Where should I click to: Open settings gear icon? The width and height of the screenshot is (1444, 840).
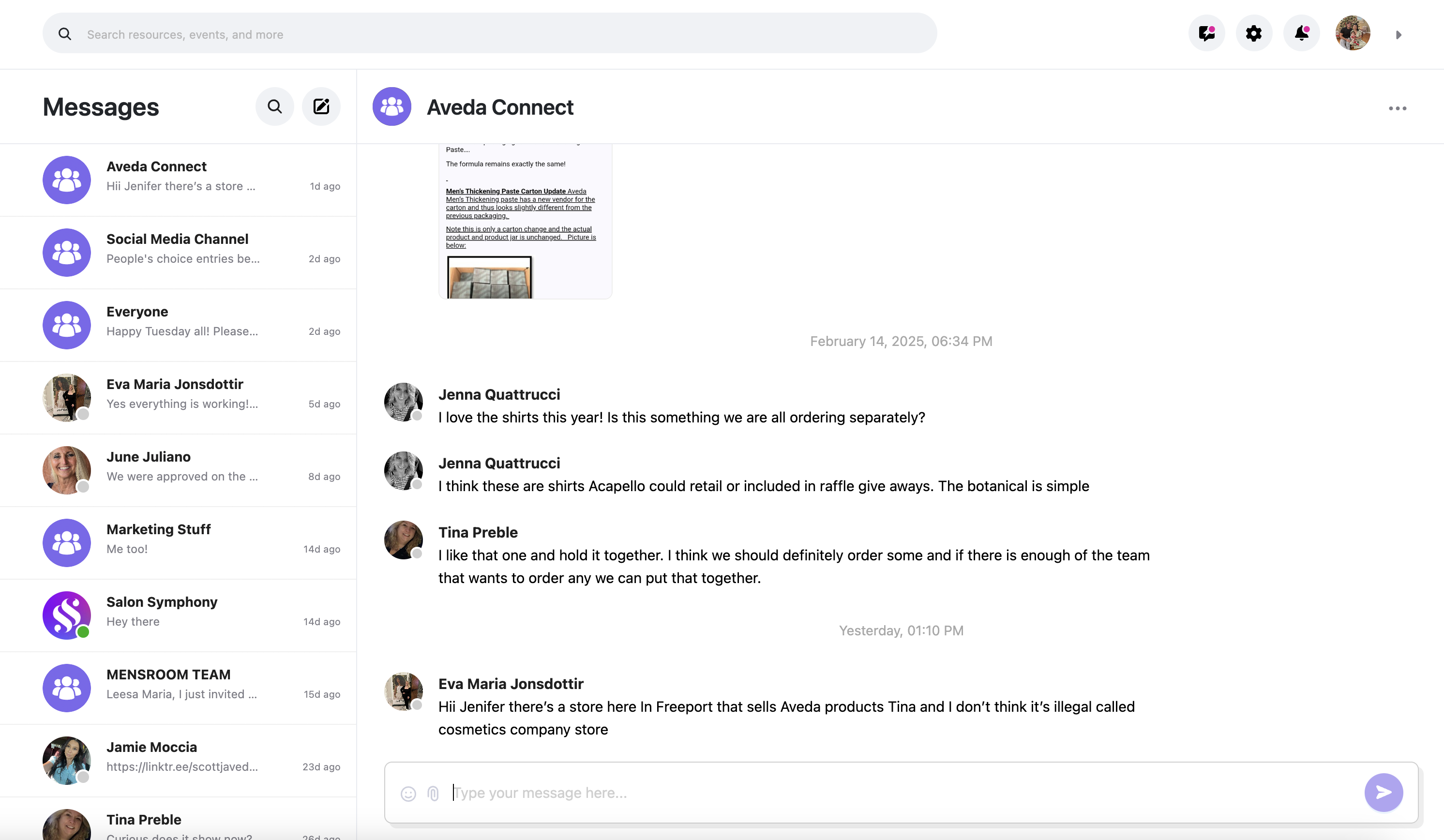pos(1254,33)
